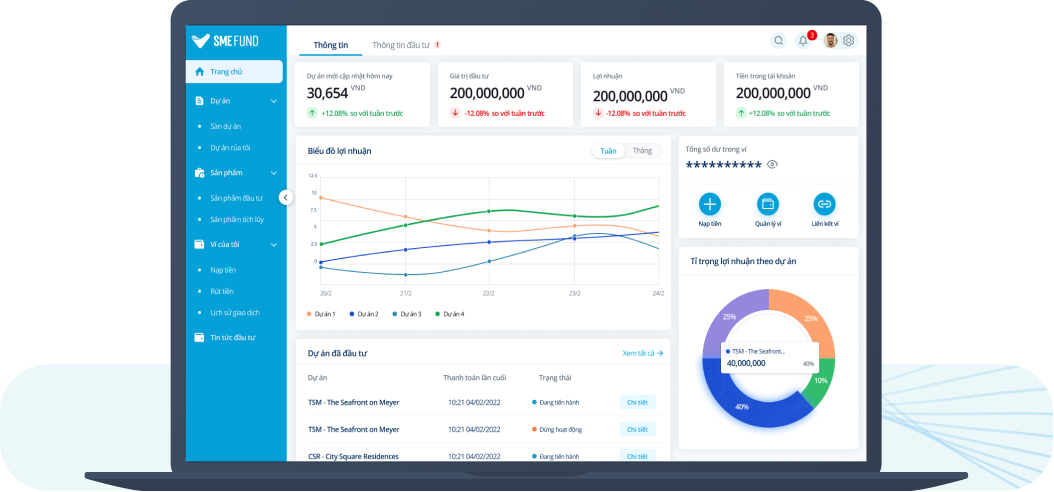Screen dimensions: 1054x492
Task: Collapse the Dự án sidebar section
Action: click(273, 101)
